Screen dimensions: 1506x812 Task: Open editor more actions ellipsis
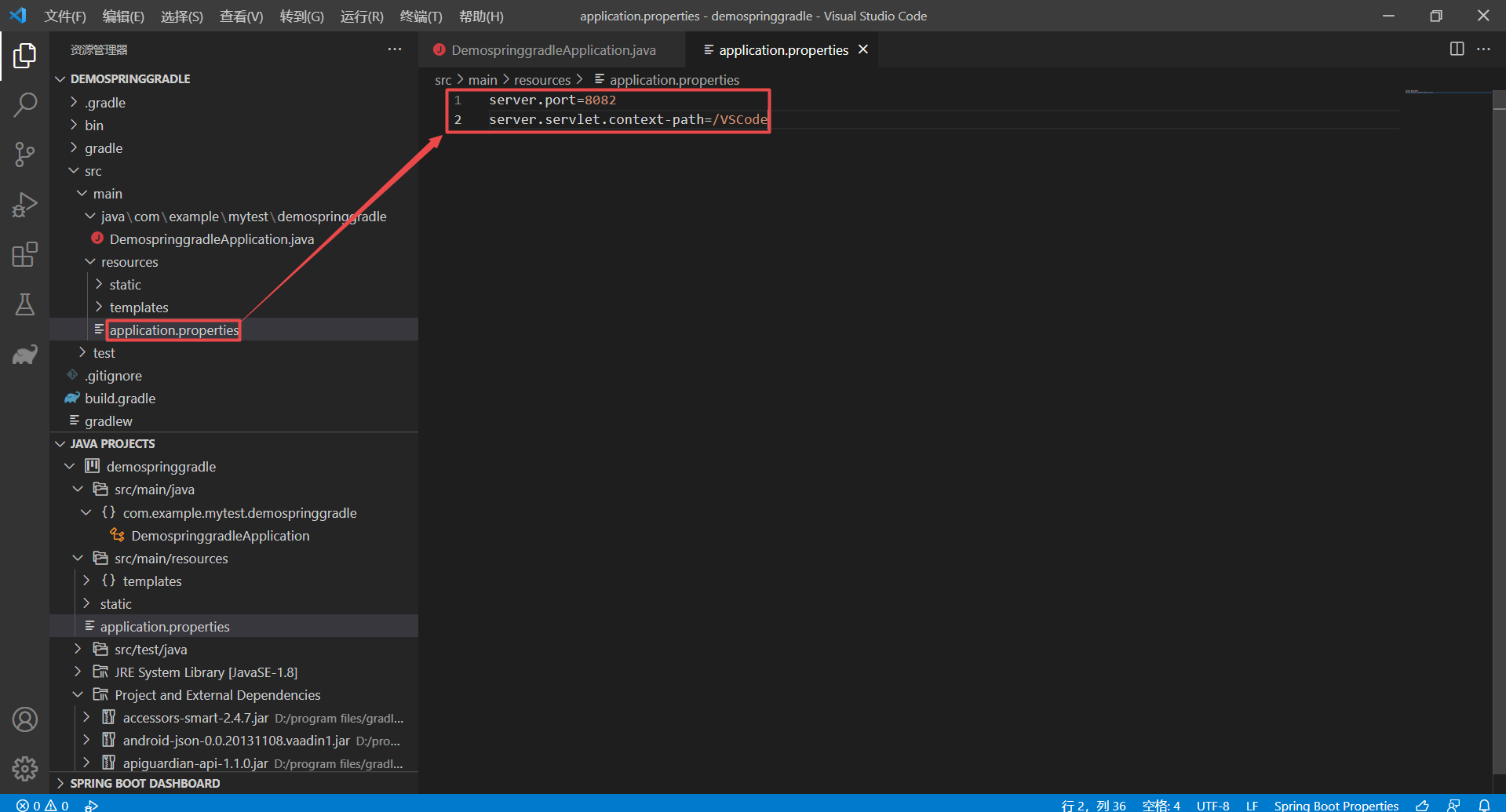pos(1483,49)
